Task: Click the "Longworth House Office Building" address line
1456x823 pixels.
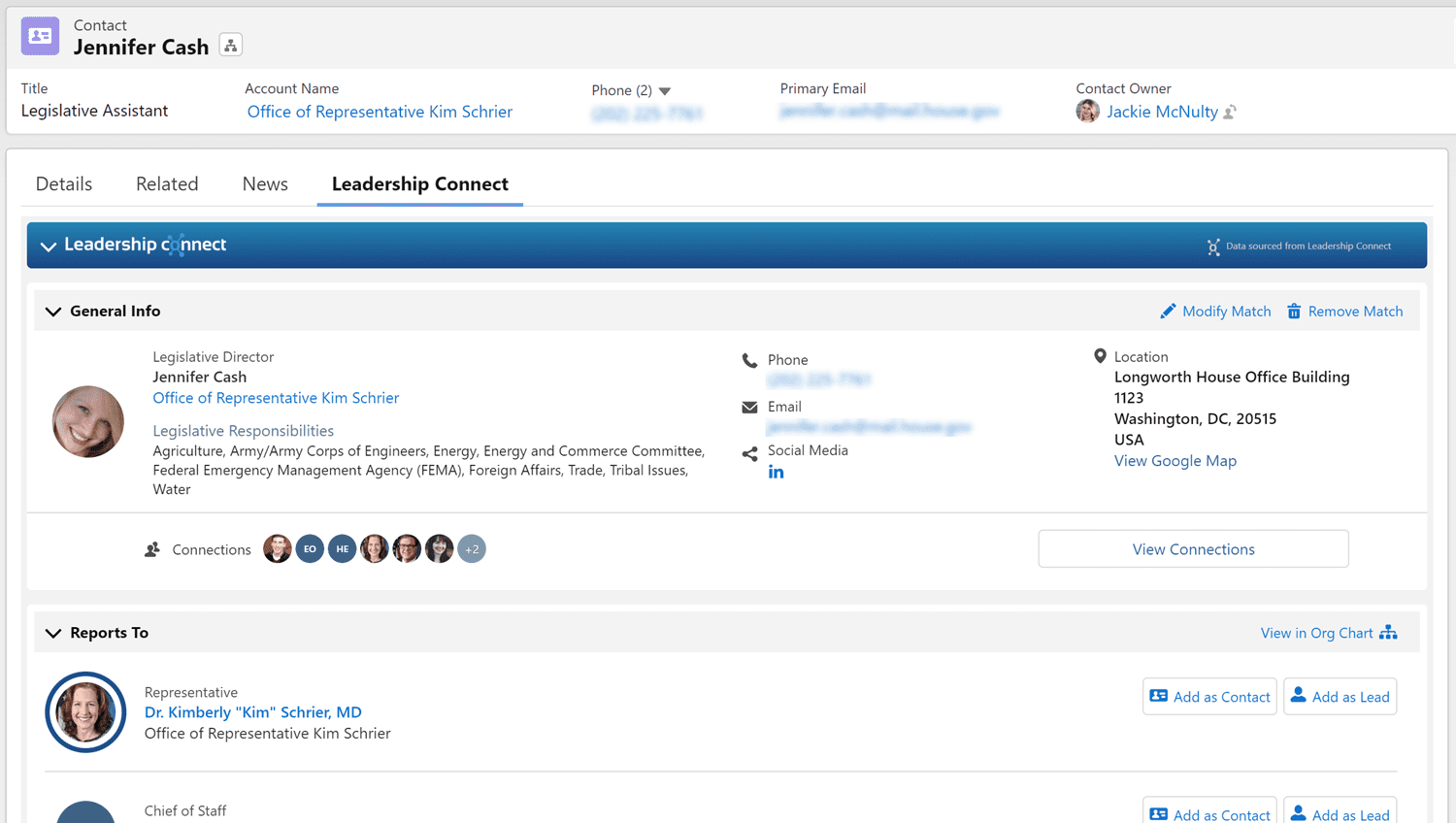Action: pos(1232,377)
